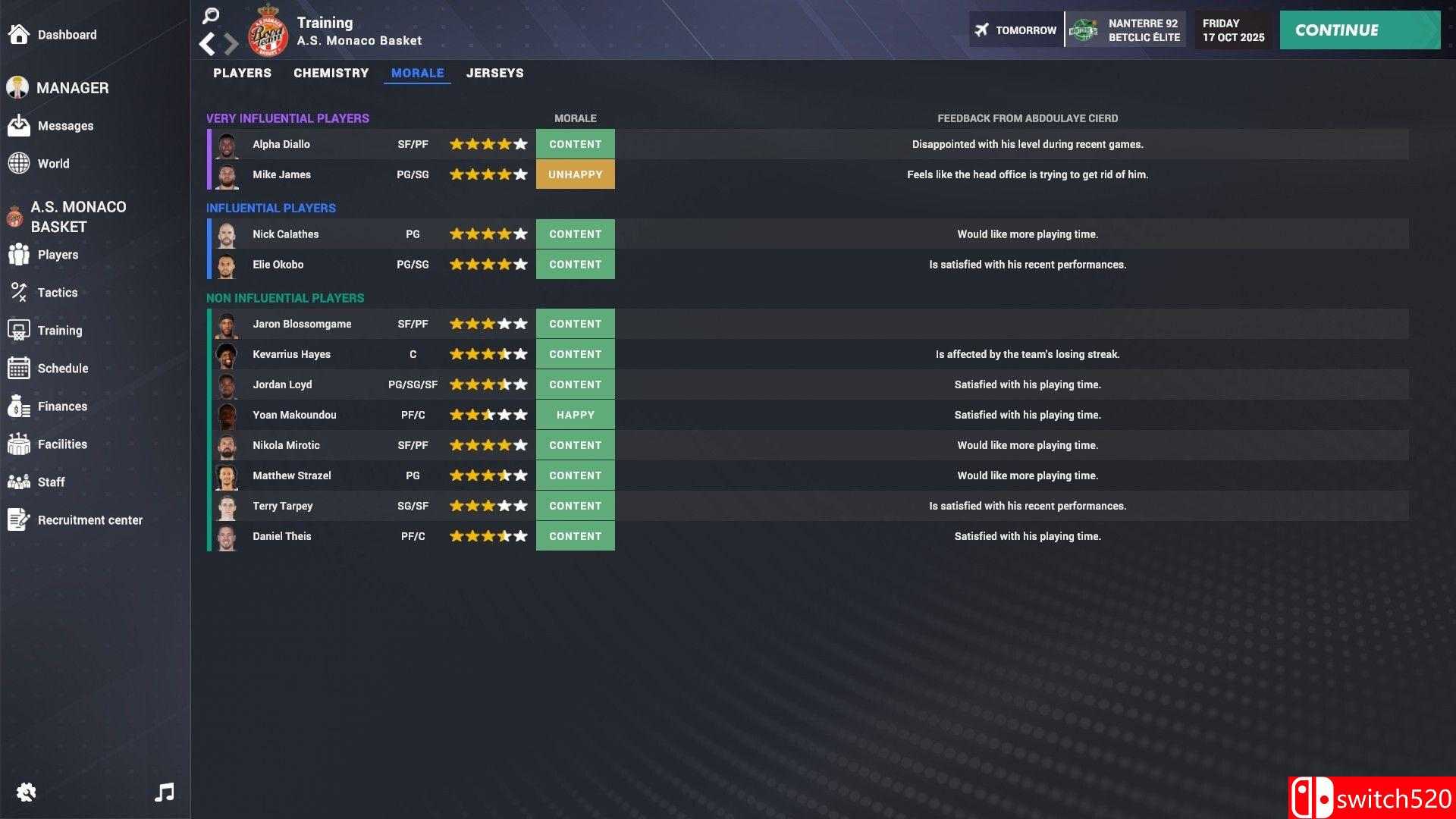1456x819 pixels.
Task: Open settings gear icon
Action: tap(26, 792)
